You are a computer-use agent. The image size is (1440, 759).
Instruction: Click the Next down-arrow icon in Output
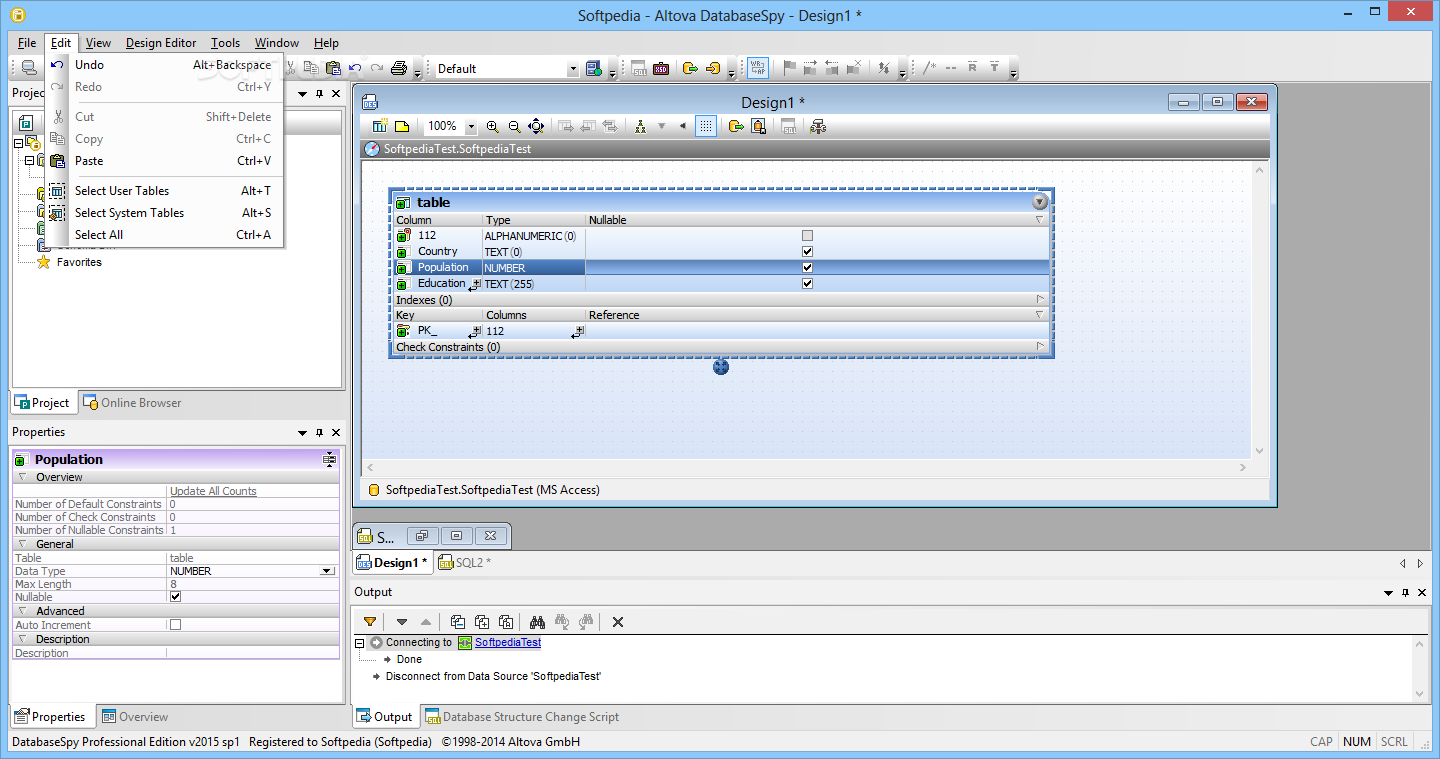pyautogui.click(x=402, y=621)
